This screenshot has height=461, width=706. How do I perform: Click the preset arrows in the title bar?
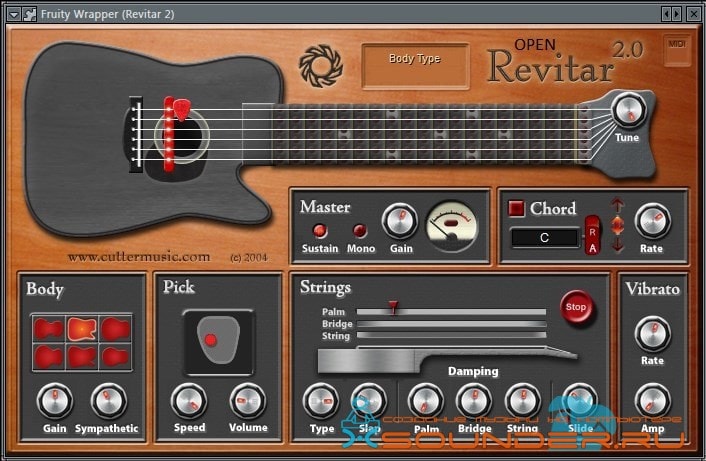(671, 14)
